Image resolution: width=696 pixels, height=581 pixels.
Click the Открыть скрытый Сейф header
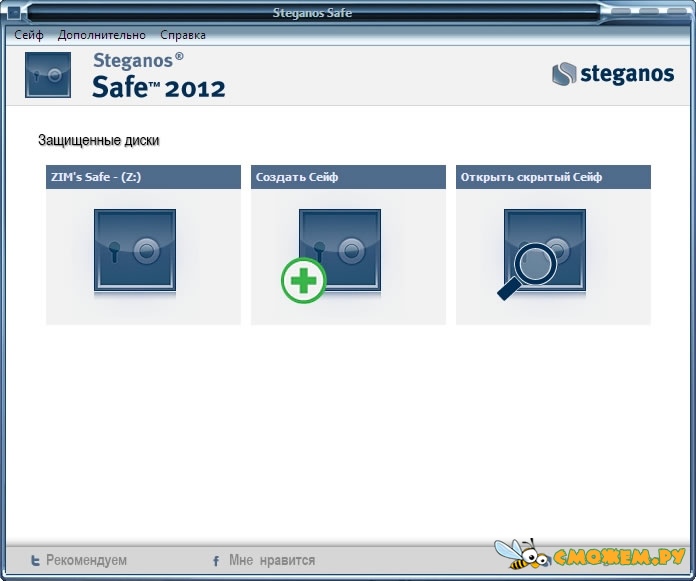(x=554, y=177)
